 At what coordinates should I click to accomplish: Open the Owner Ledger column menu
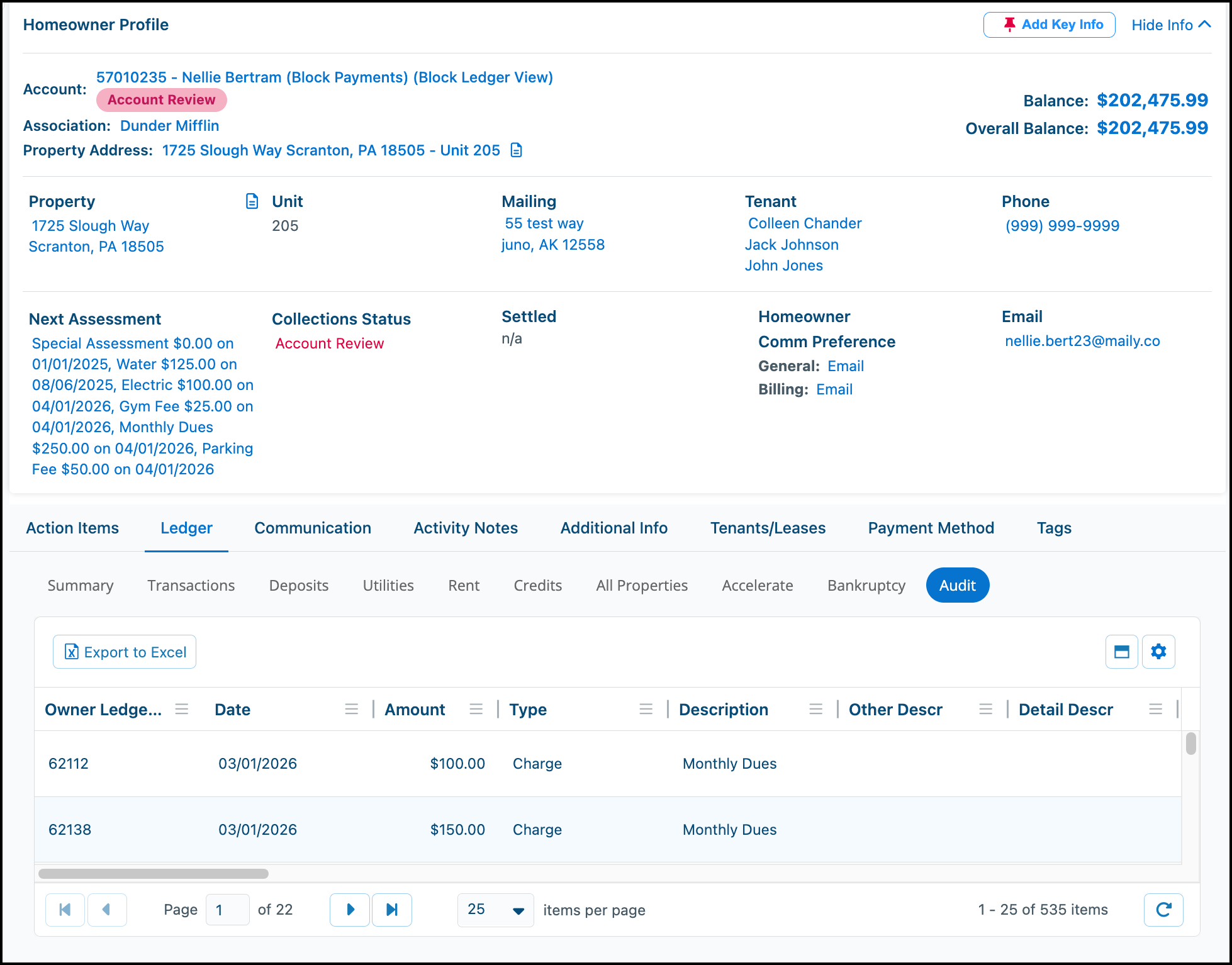(x=182, y=710)
